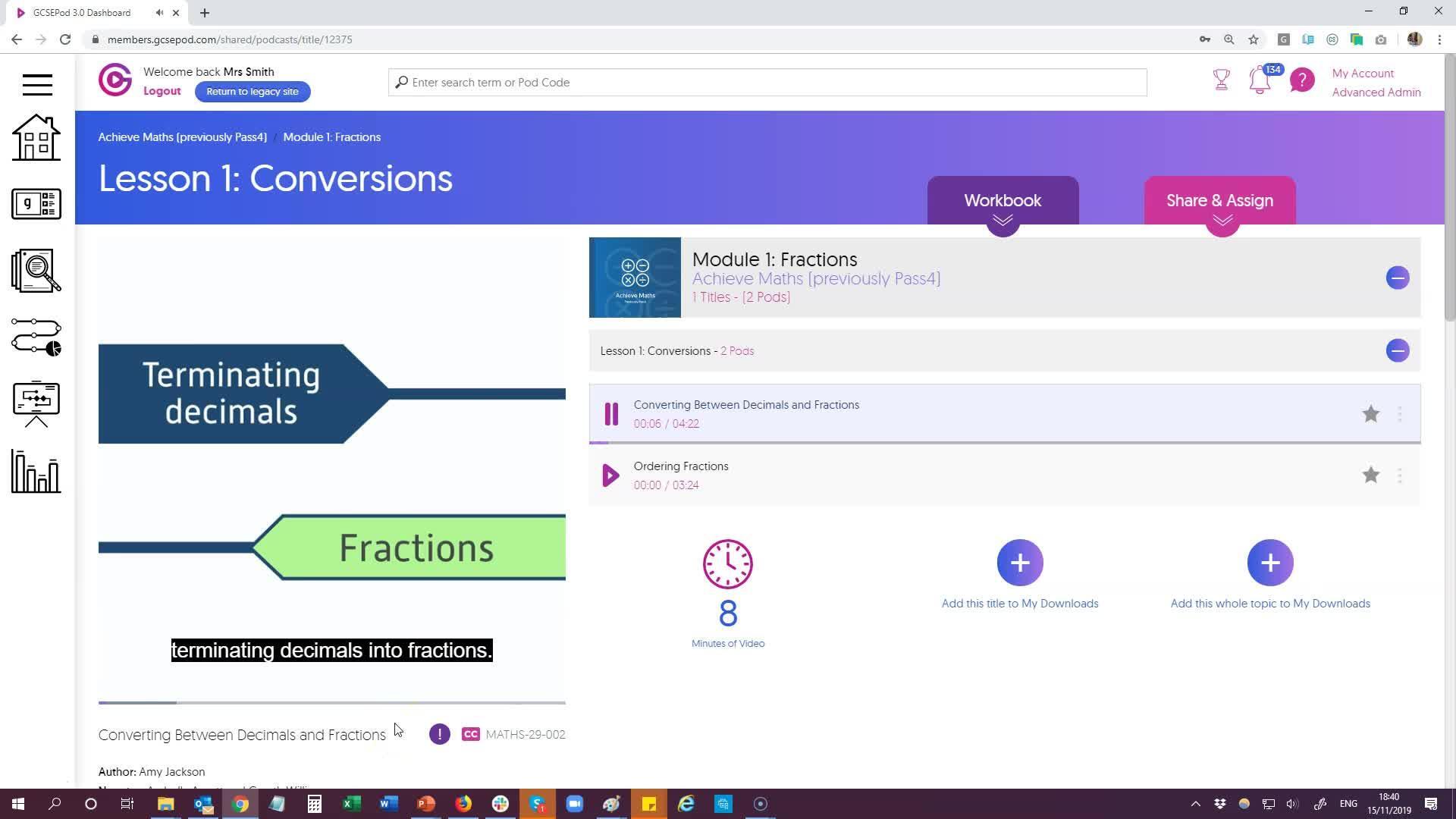The height and width of the screenshot is (819, 1456).
Task: Go back in browser history
Action: click(17, 39)
